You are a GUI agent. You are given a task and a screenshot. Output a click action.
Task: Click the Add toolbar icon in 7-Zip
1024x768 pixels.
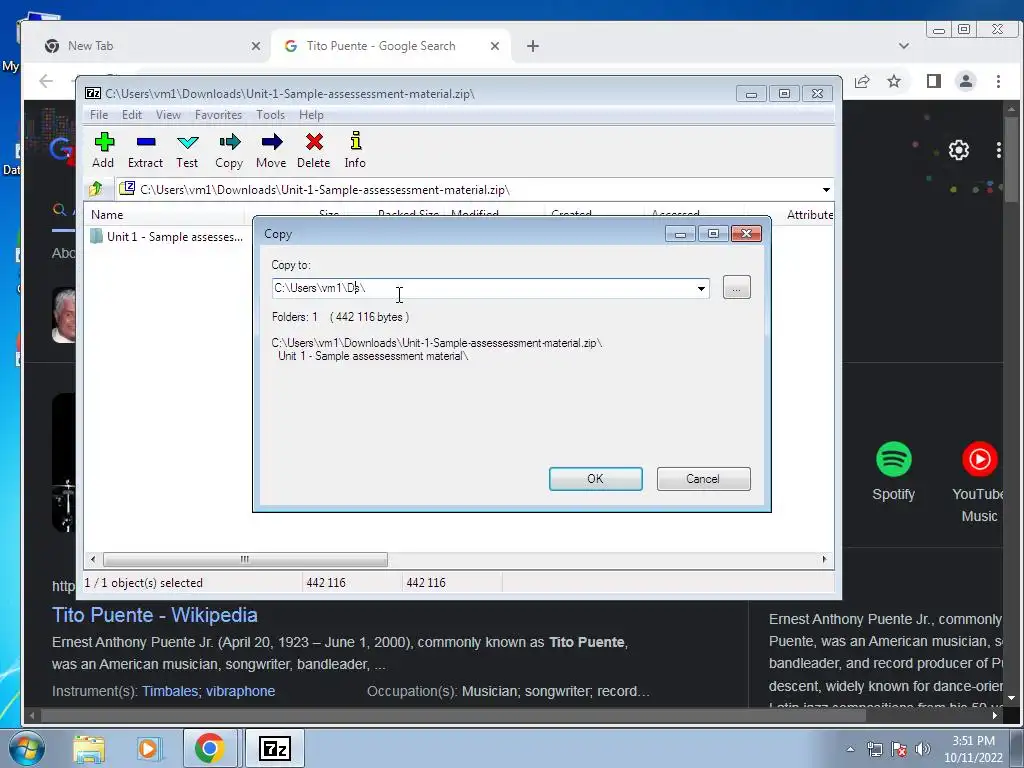pos(103,150)
